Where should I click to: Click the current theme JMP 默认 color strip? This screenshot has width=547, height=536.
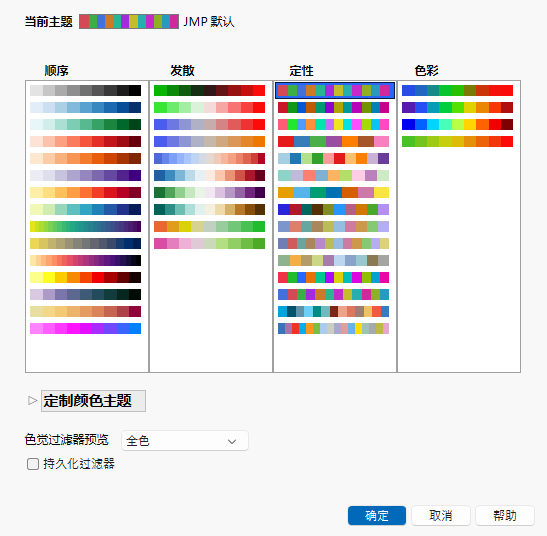pyautogui.click(x=129, y=22)
